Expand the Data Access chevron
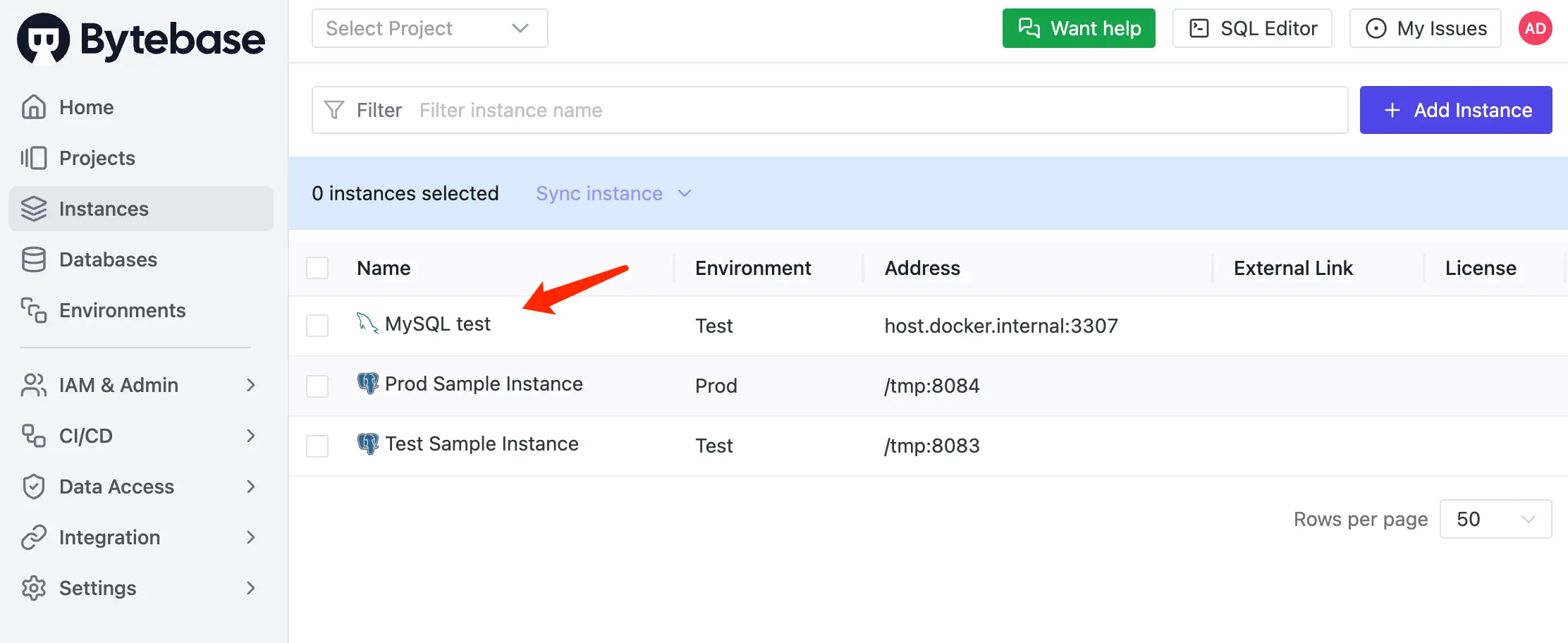 coord(251,486)
